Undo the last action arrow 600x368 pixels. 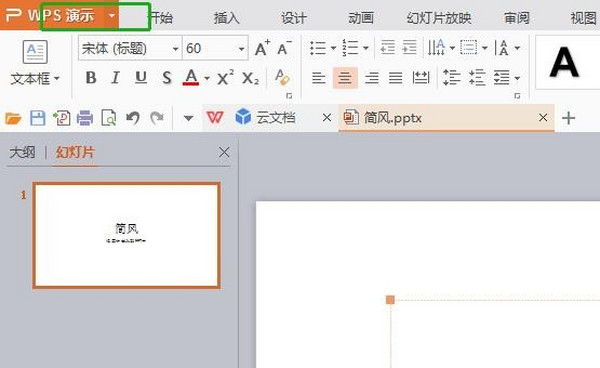coord(133,118)
